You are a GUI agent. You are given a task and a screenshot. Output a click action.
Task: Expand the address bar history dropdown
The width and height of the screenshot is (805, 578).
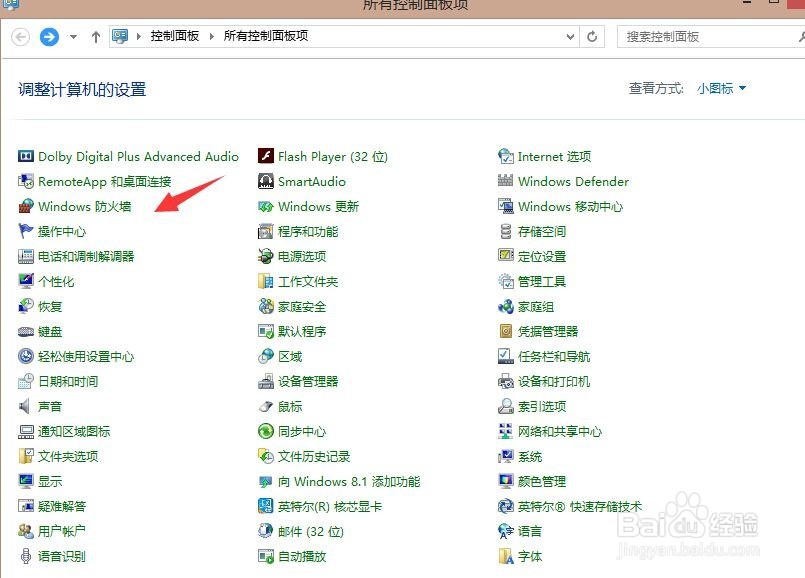[570, 36]
